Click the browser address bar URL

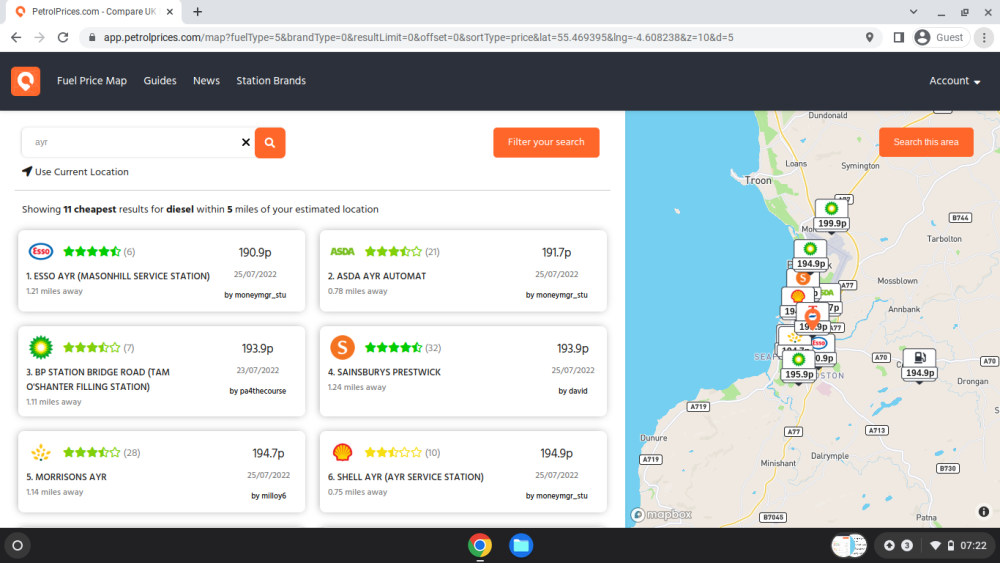pyautogui.click(x=418, y=38)
